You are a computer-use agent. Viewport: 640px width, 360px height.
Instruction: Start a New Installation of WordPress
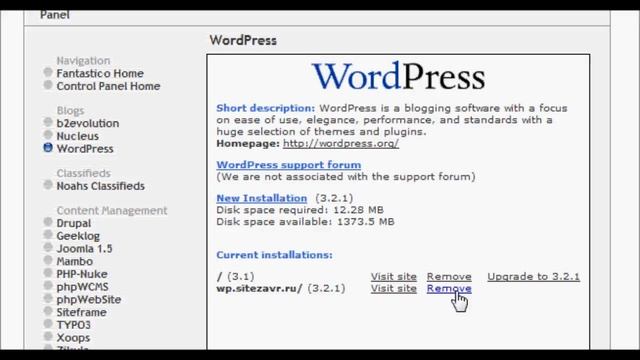[262, 198]
